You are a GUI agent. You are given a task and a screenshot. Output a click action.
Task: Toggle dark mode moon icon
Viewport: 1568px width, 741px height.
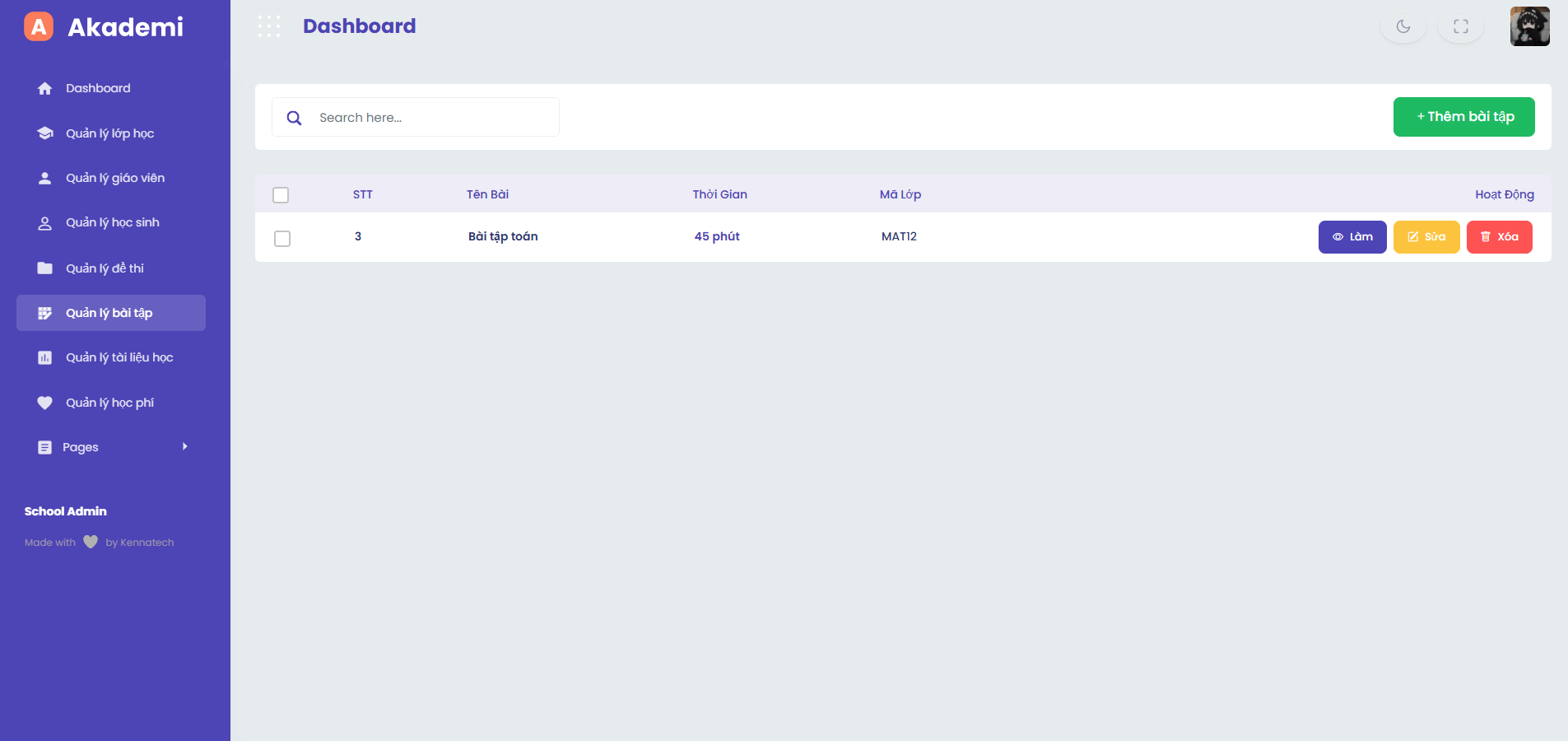(1403, 26)
